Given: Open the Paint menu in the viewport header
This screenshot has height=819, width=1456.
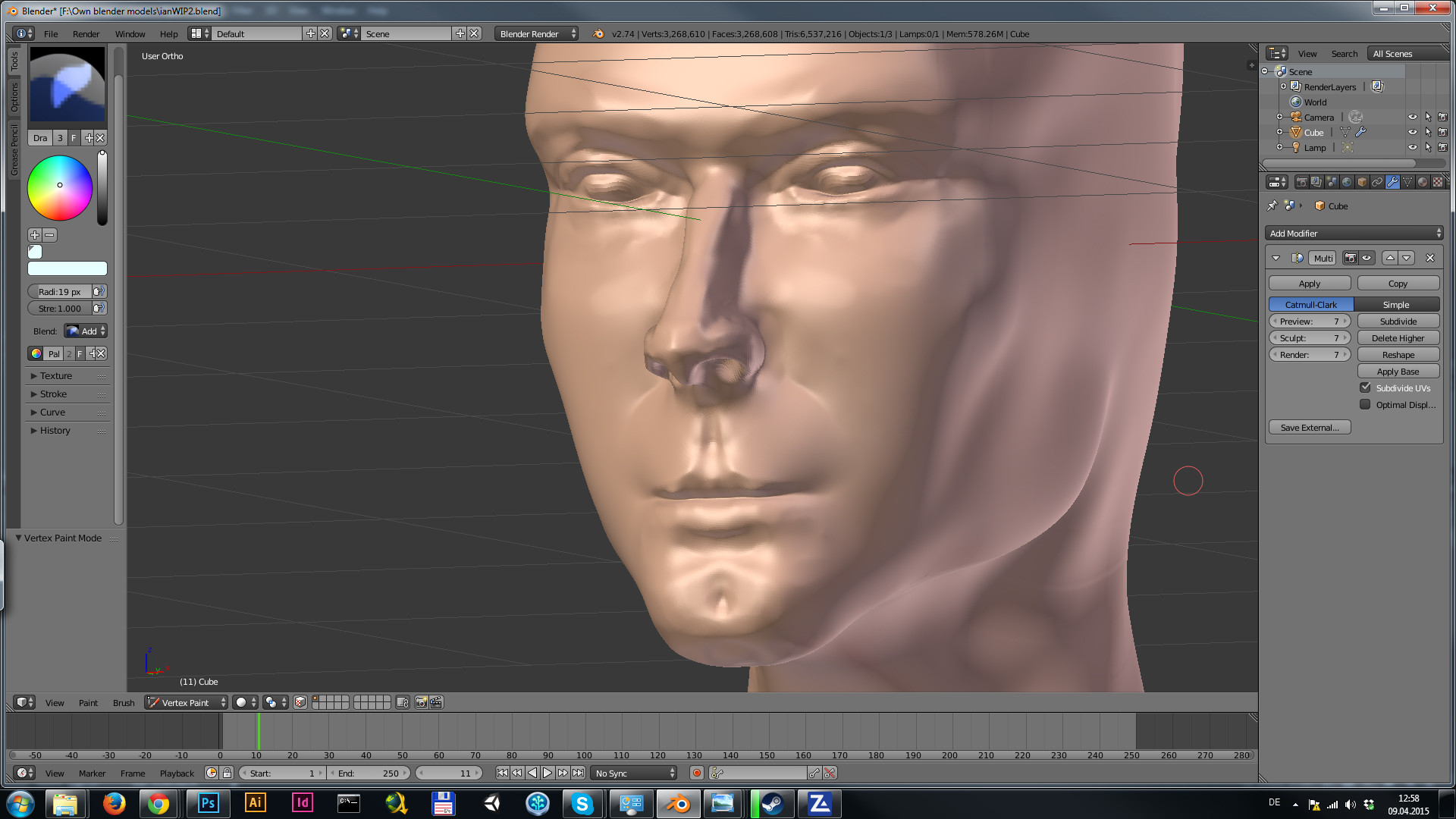Looking at the screenshot, I should click(x=88, y=702).
